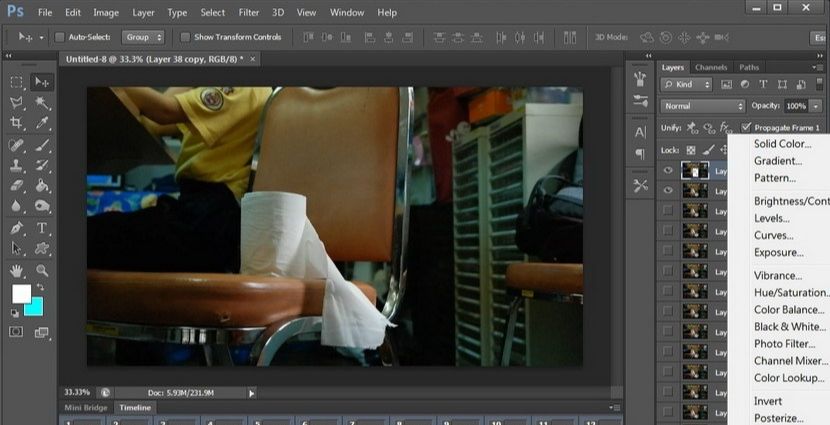Open the collapsed Character panel icon
Image resolution: width=830 pixels, height=425 pixels.
click(640, 132)
